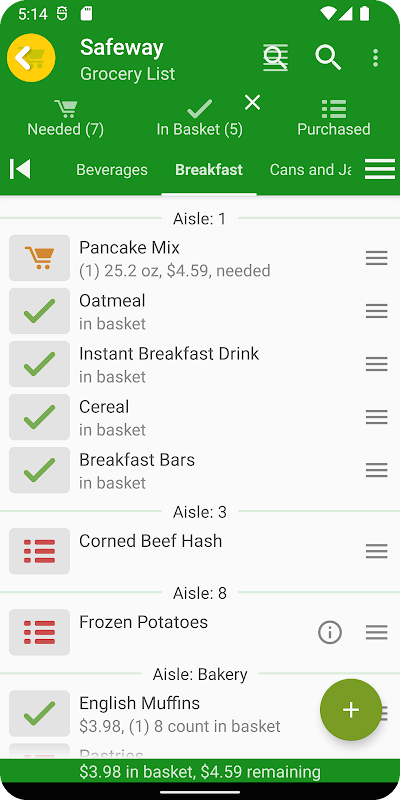This screenshot has height=800, width=400.
Task: Tap the green plus add-item button
Action: point(351,709)
